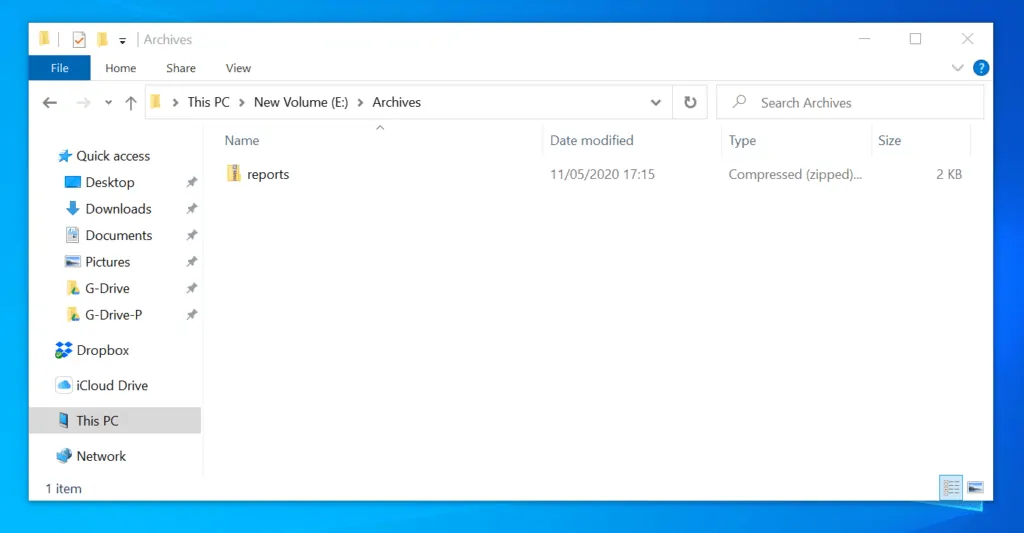Refresh the Archives folder view
The width and height of the screenshot is (1024, 533).
pyautogui.click(x=690, y=102)
